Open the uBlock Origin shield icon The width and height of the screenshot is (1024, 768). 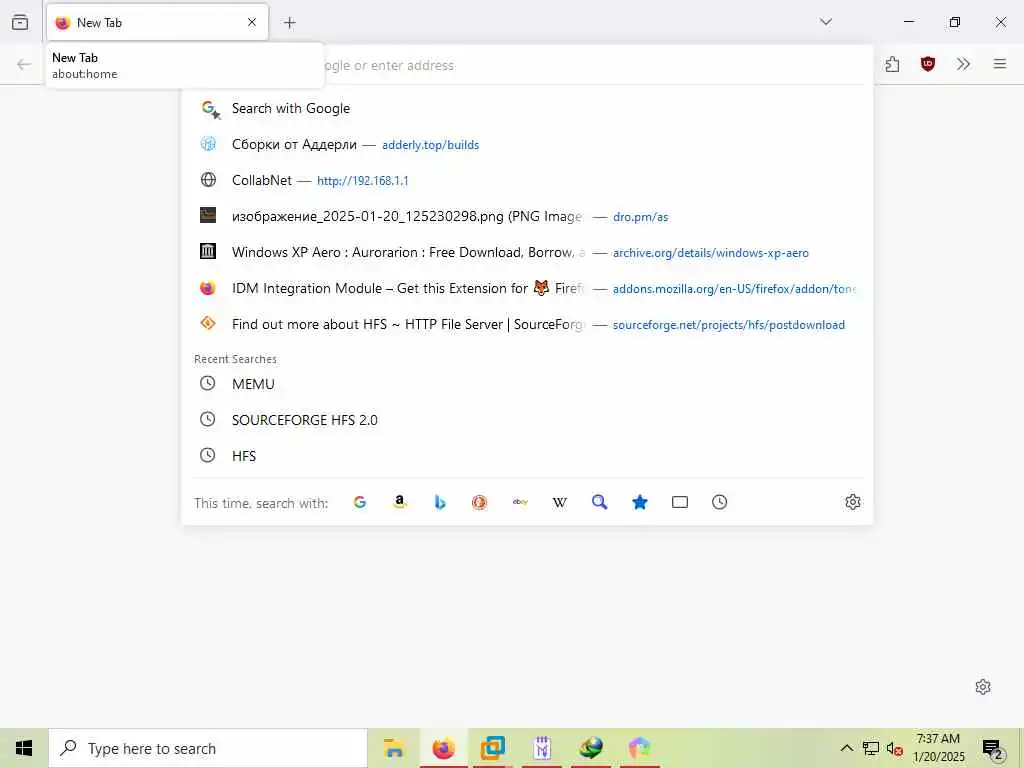tap(928, 64)
